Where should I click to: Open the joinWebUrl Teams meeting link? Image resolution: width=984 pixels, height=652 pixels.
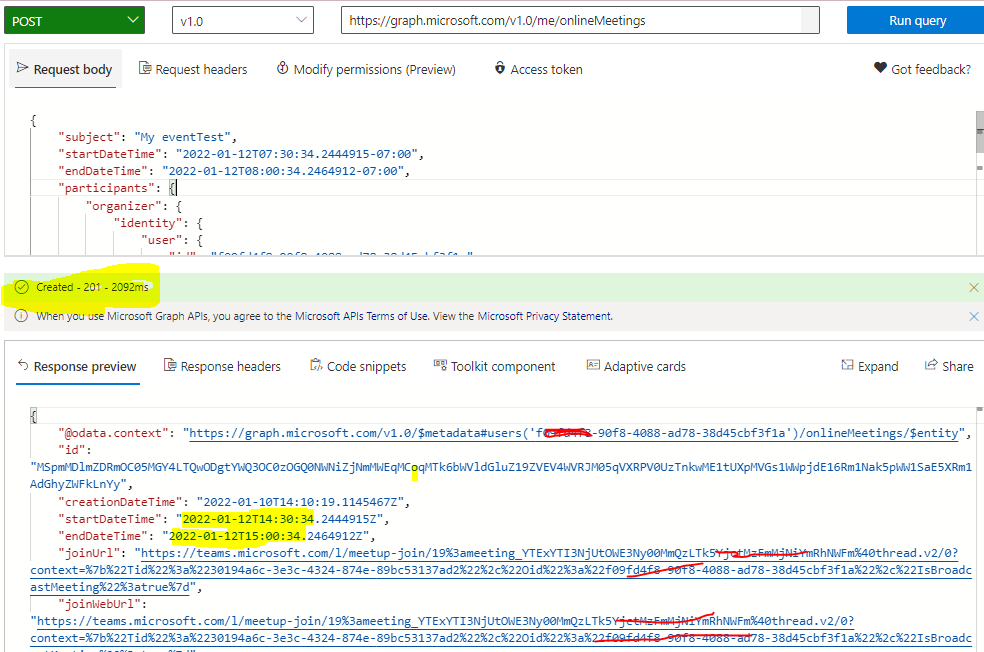click(x=501, y=629)
